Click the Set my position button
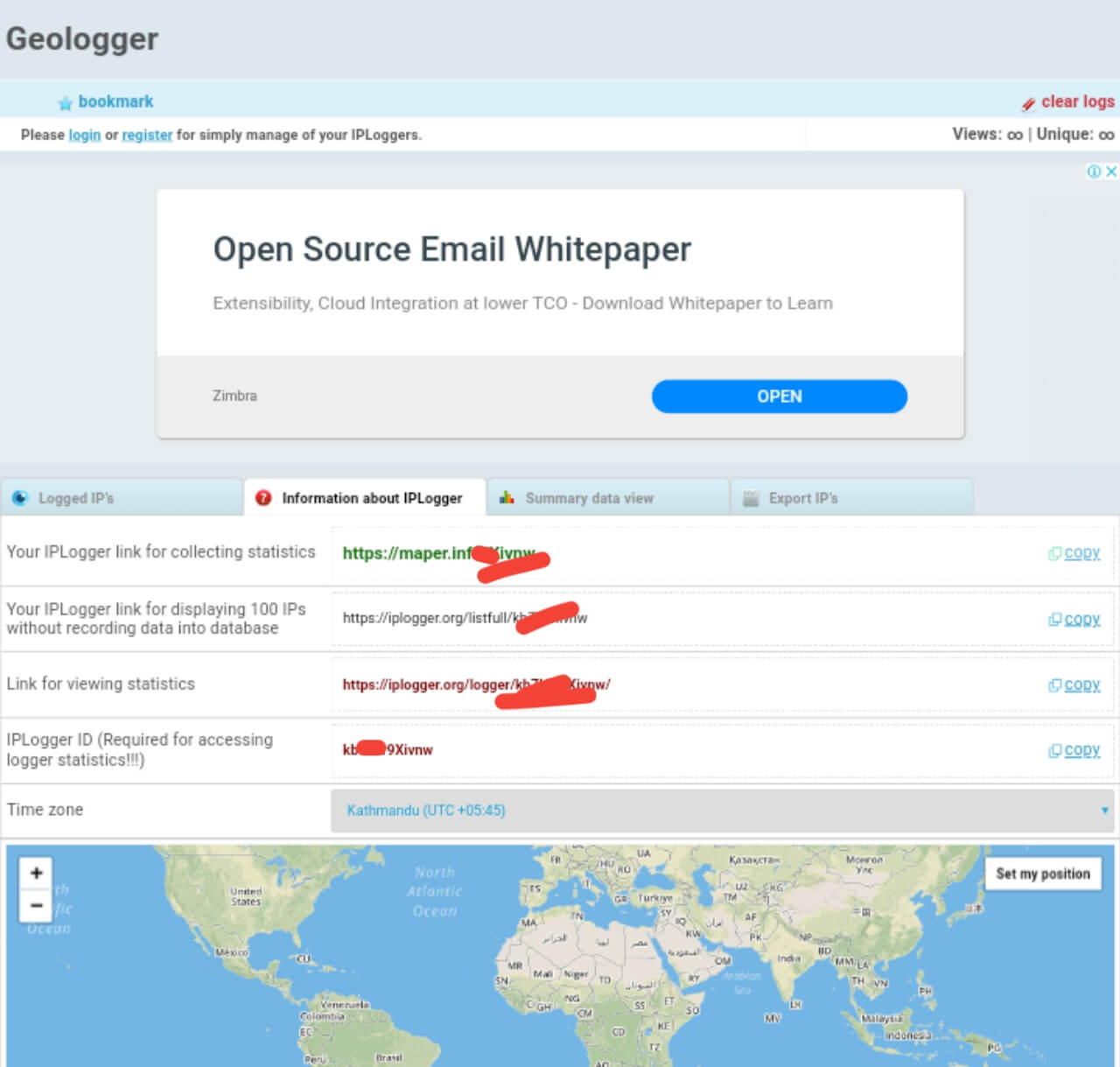This screenshot has height=1067, width=1120. pos(1043,874)
